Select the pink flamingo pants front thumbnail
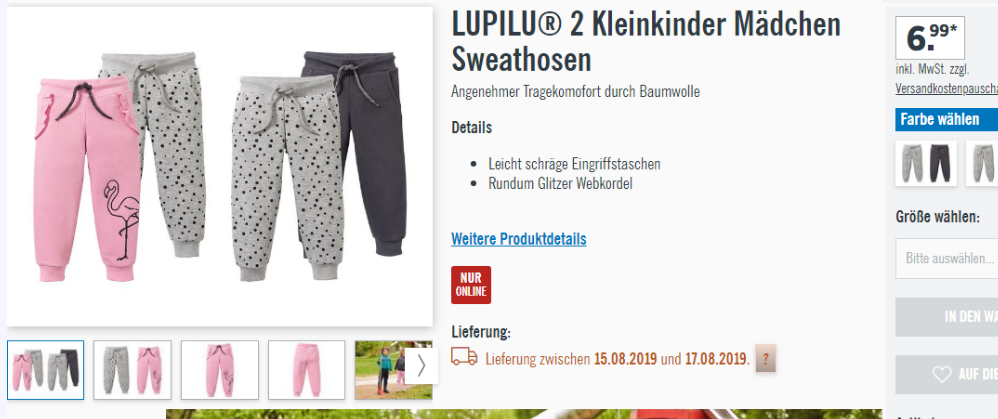Image resolution: width=998 pixels, height=419 pixels. coord(220,370)
